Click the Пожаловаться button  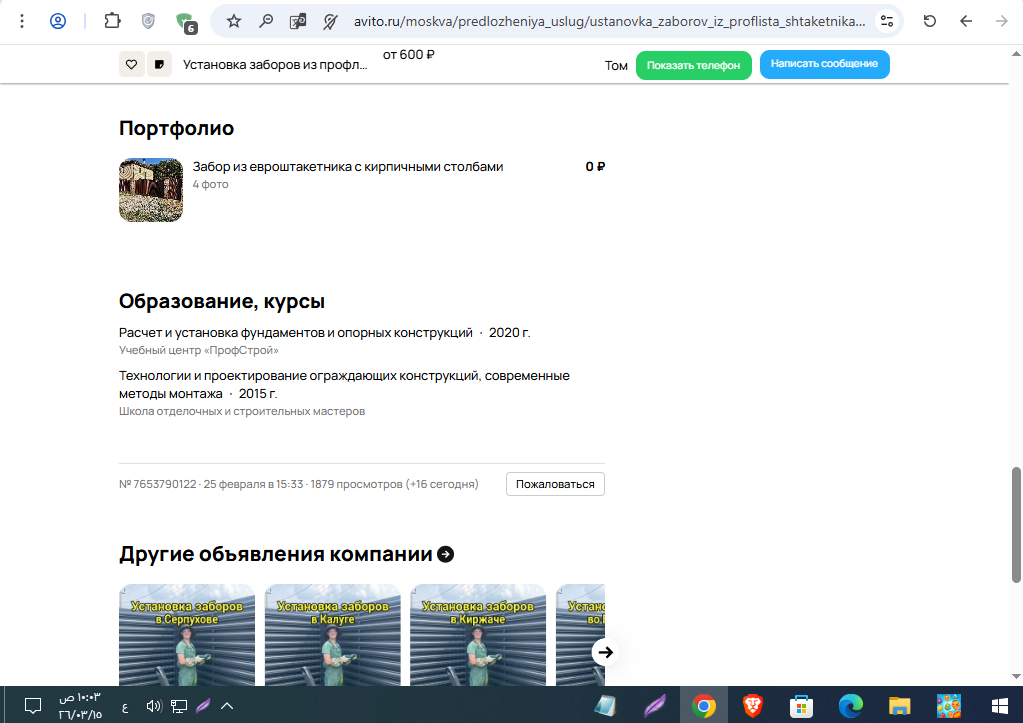[555, 484]
